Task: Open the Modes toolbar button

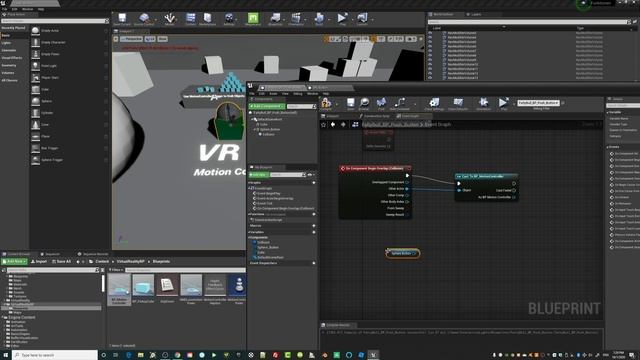Action: 169,19
